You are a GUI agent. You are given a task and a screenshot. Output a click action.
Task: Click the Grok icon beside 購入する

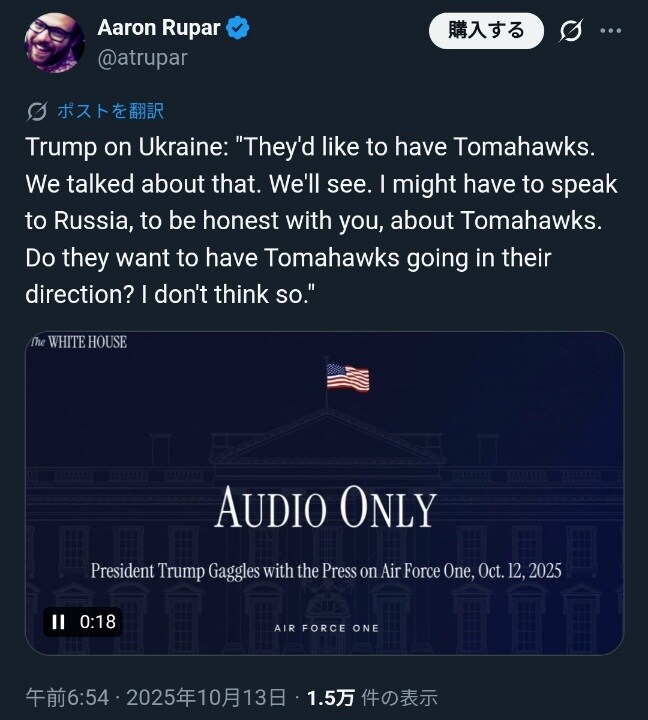click(570, 31)
